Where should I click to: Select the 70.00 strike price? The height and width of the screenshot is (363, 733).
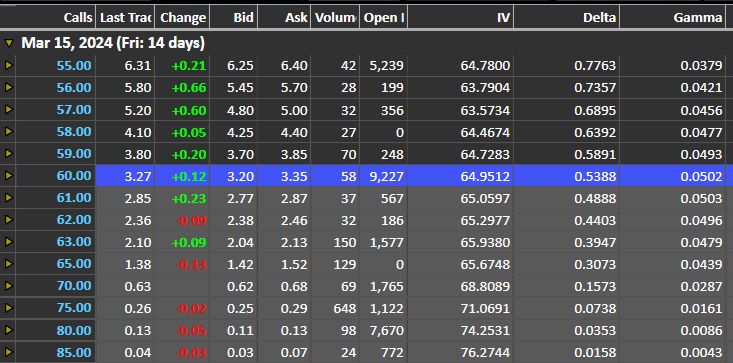[74, 285]
